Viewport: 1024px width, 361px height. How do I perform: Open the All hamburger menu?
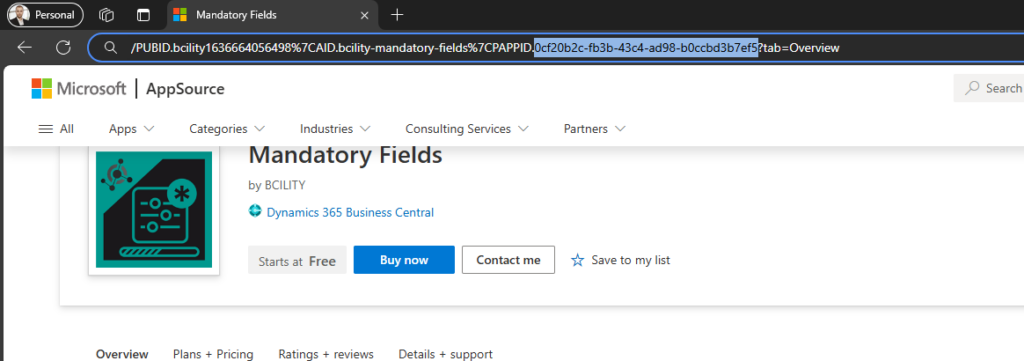(56, 129)
